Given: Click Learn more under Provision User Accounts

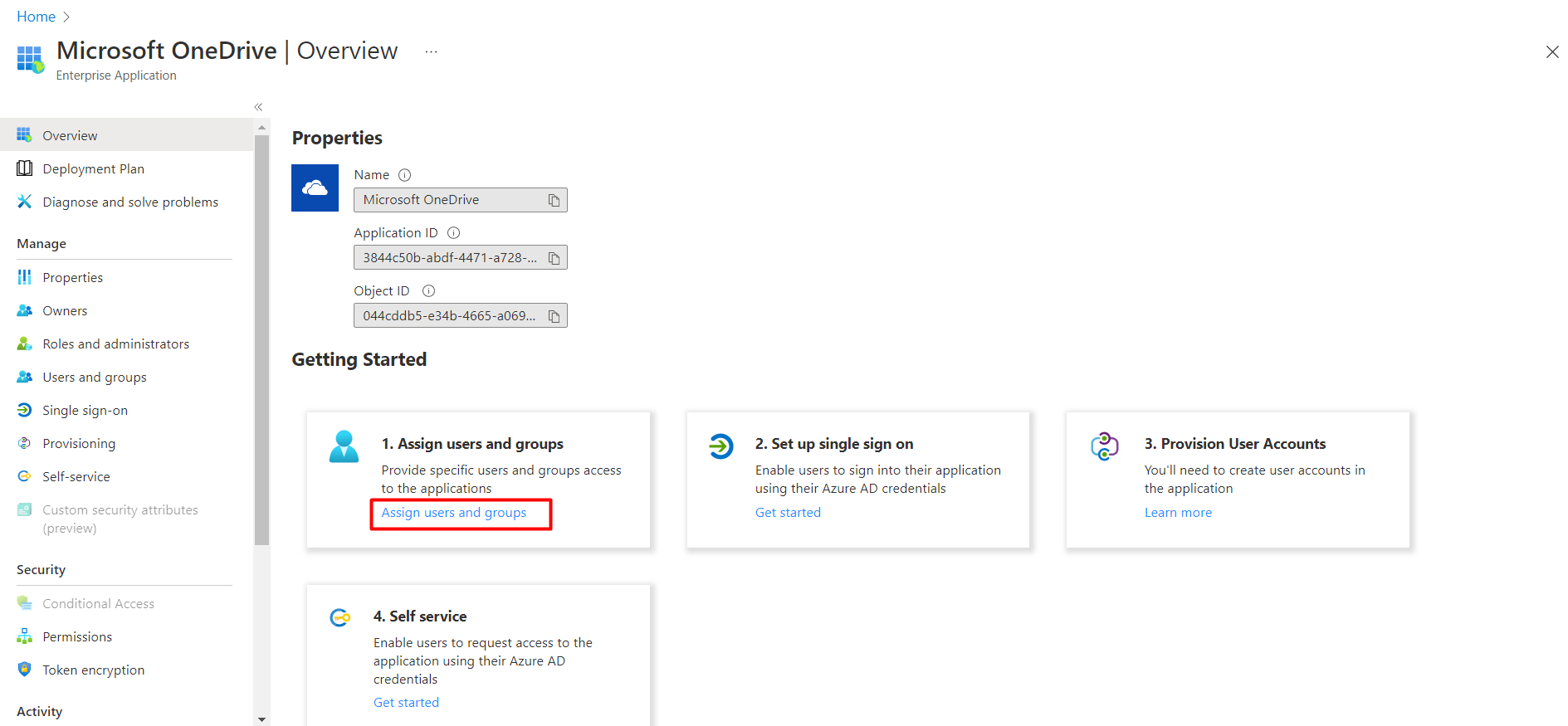Looking at the screenshot, I should 1178,513.
